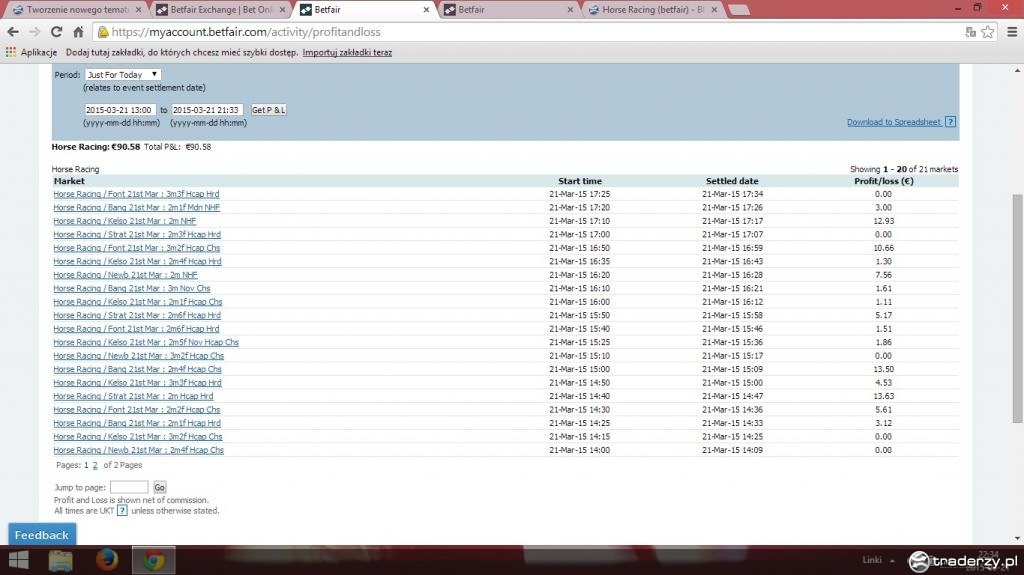Open Strat 21st Mar 2m6f Hcap Hrd market

[137, 315]
